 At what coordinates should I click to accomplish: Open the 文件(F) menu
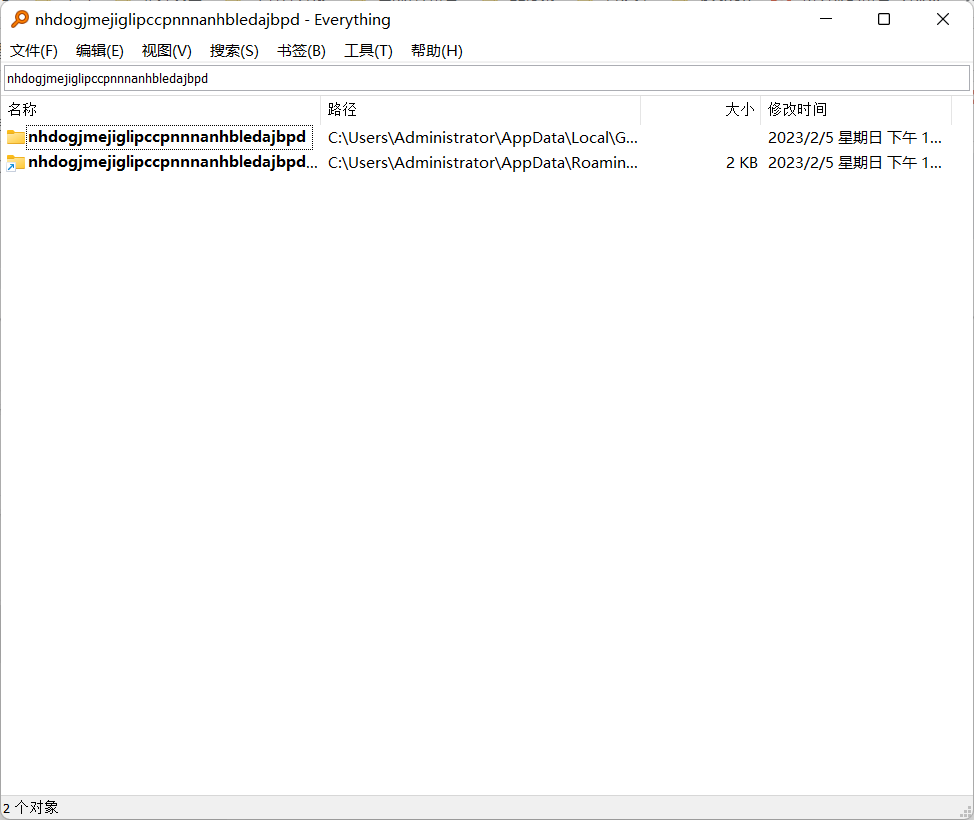click(34, 51)
